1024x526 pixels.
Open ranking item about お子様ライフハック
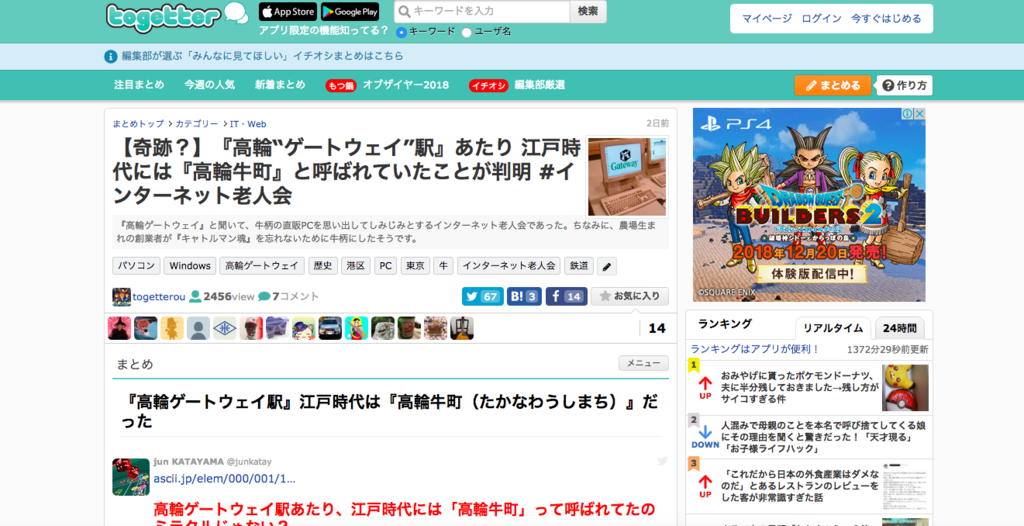tap(823, 437)
